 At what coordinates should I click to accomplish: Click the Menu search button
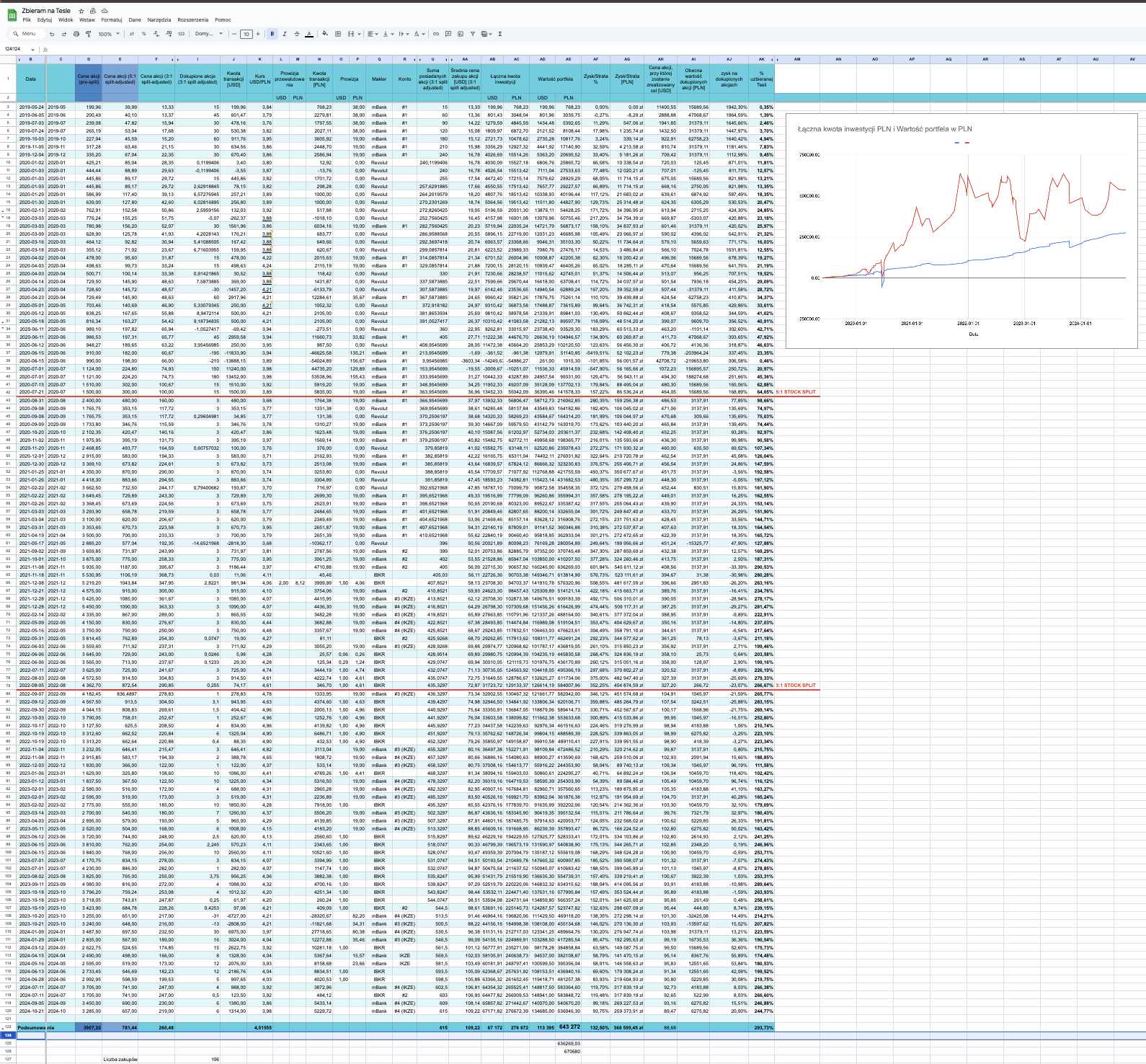coord(25,34)
